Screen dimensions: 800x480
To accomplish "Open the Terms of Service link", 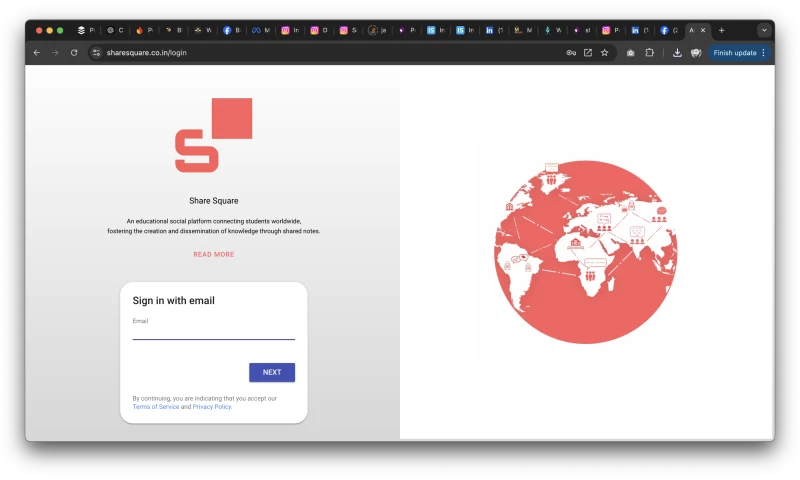I will coord(156,407).
